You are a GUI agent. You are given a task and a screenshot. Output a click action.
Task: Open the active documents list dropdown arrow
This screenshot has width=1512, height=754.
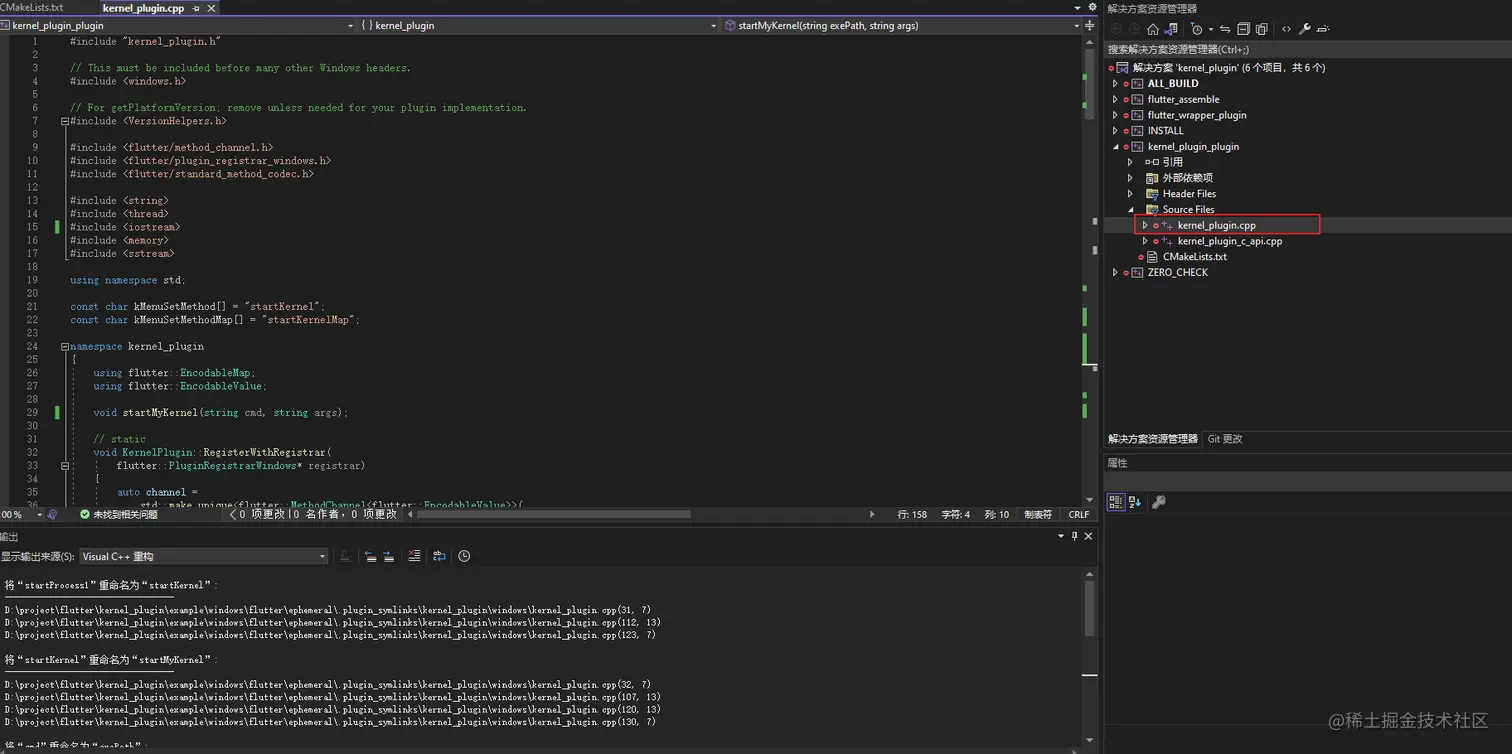(x=1077, y=7)
